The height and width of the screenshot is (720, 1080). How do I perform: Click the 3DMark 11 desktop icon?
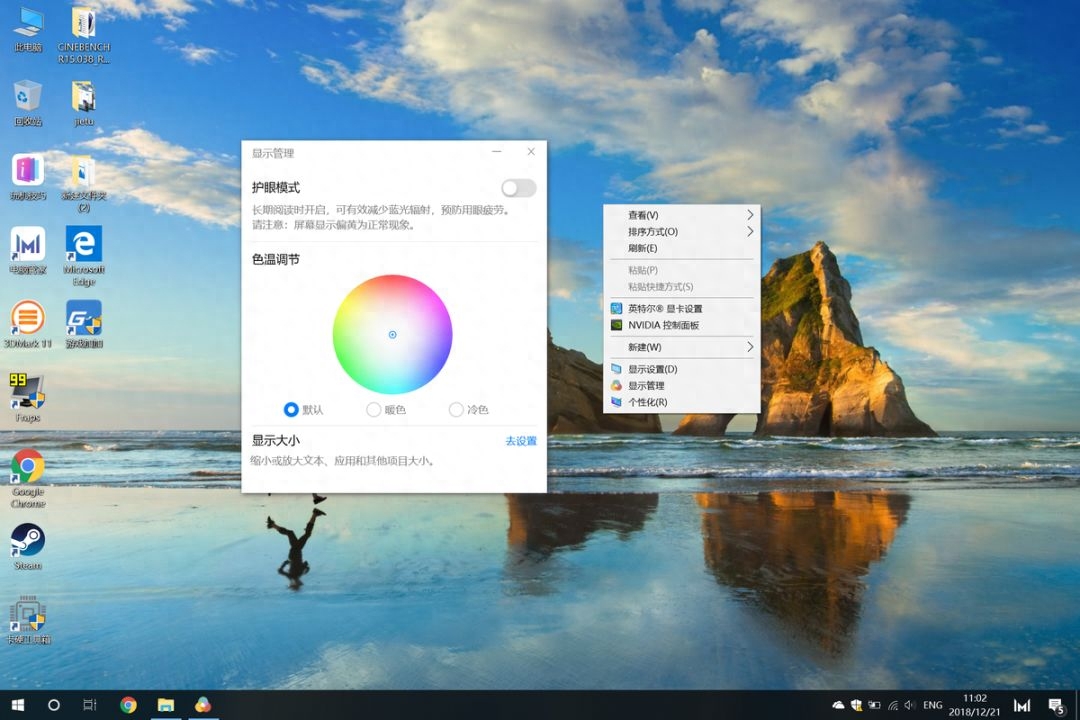[27, 319]
